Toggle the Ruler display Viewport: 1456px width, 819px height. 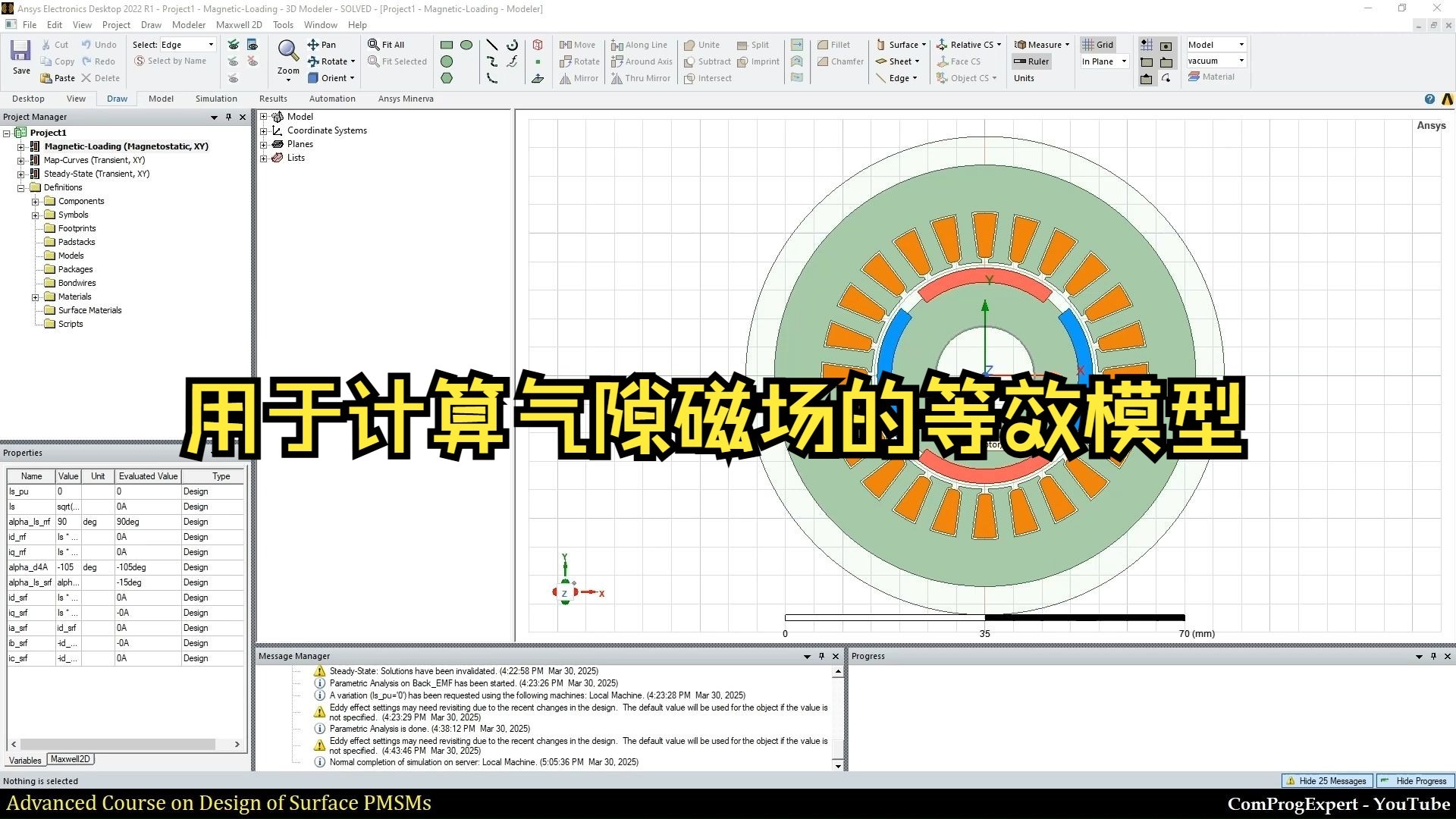[1031, 61]
